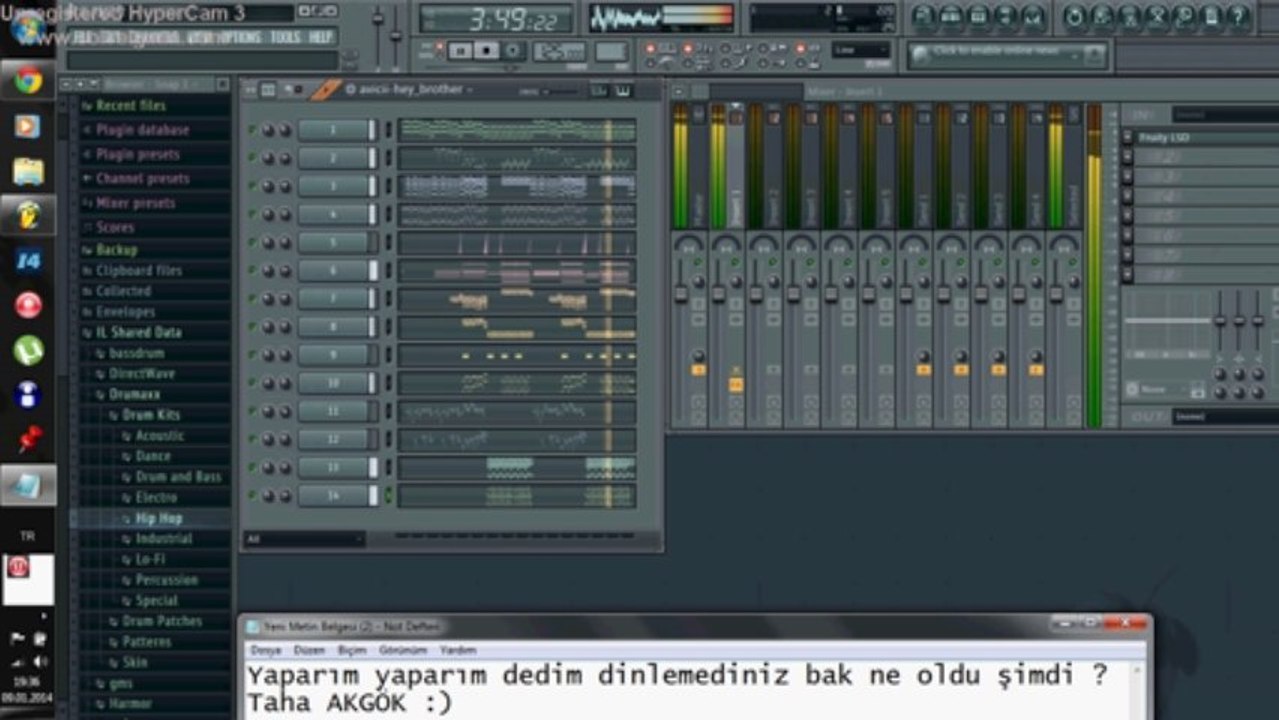Click the record transport button
This screenshot has height=720, width=1279.
[x=513, y=51]
